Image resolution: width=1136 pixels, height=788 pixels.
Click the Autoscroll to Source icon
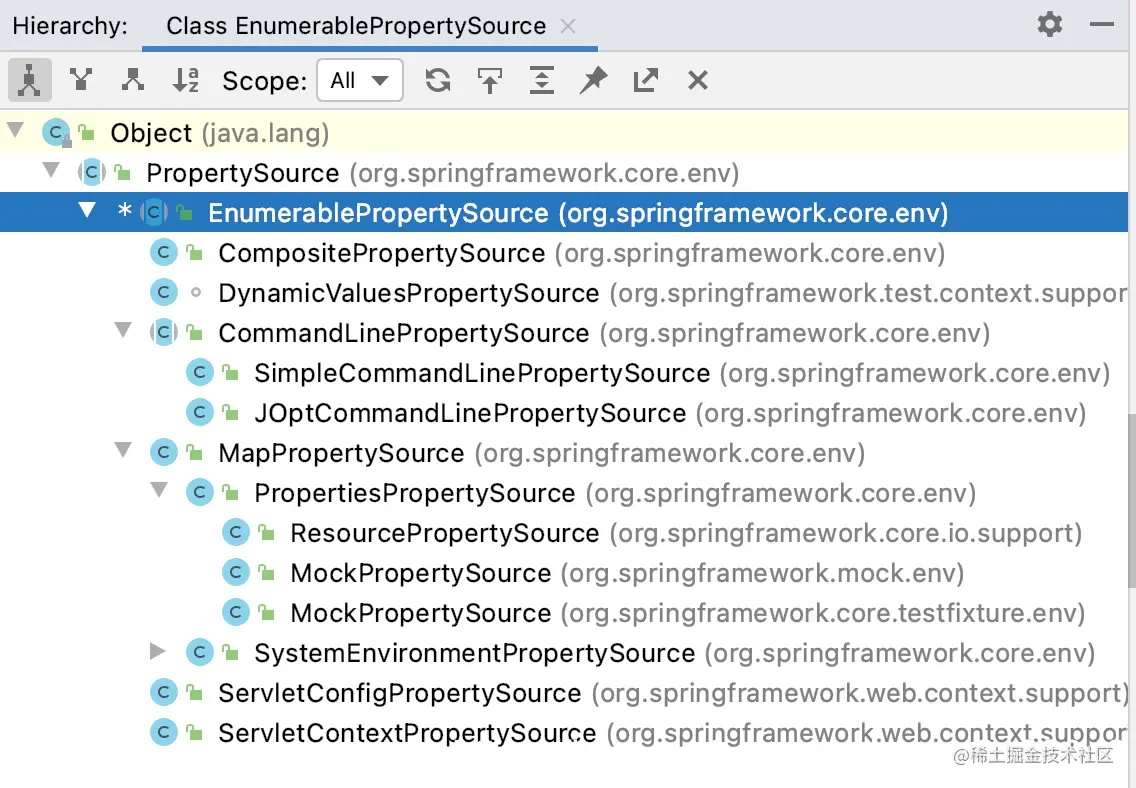point(490,80)
